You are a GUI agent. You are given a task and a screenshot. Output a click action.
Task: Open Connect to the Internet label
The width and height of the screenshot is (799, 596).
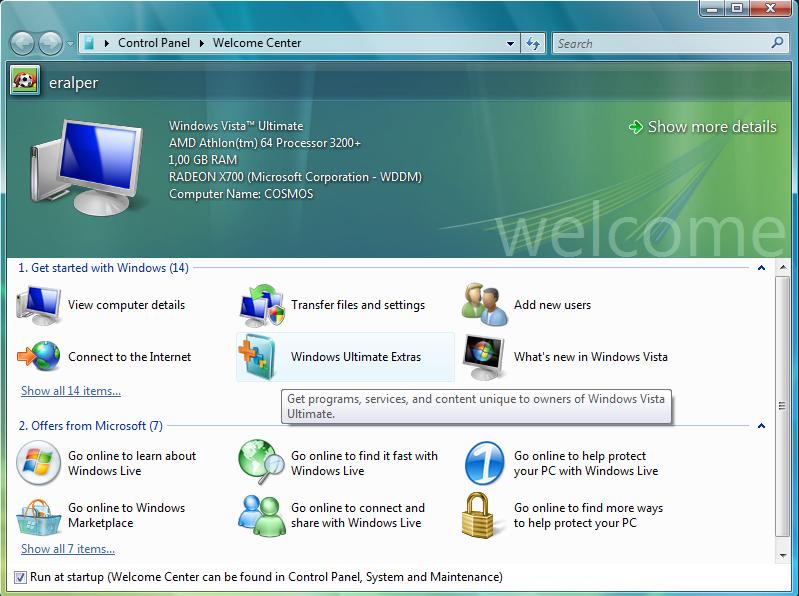coord(129,357)
